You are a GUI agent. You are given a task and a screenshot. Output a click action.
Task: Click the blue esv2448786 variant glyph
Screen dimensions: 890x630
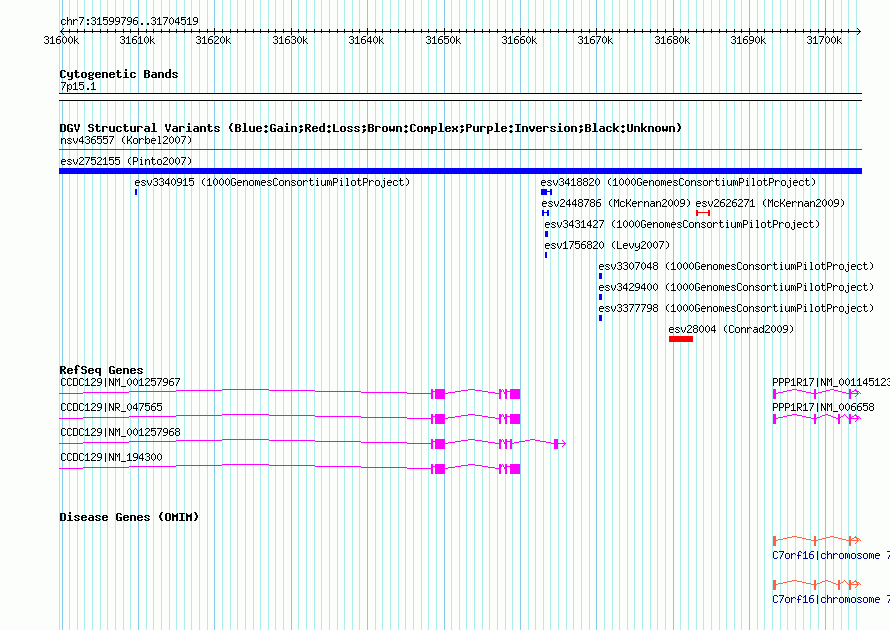[x=545, y=213]
